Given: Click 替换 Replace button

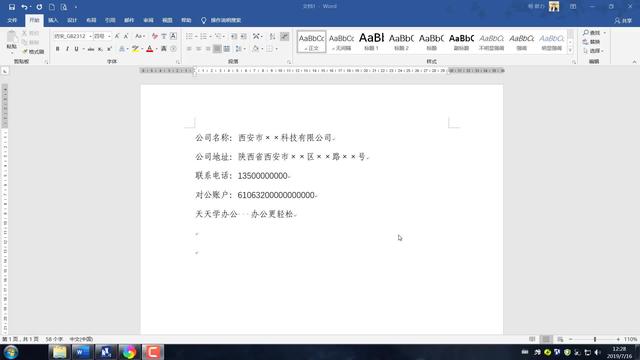Looking at the screenshot, I should coord(591,42).
